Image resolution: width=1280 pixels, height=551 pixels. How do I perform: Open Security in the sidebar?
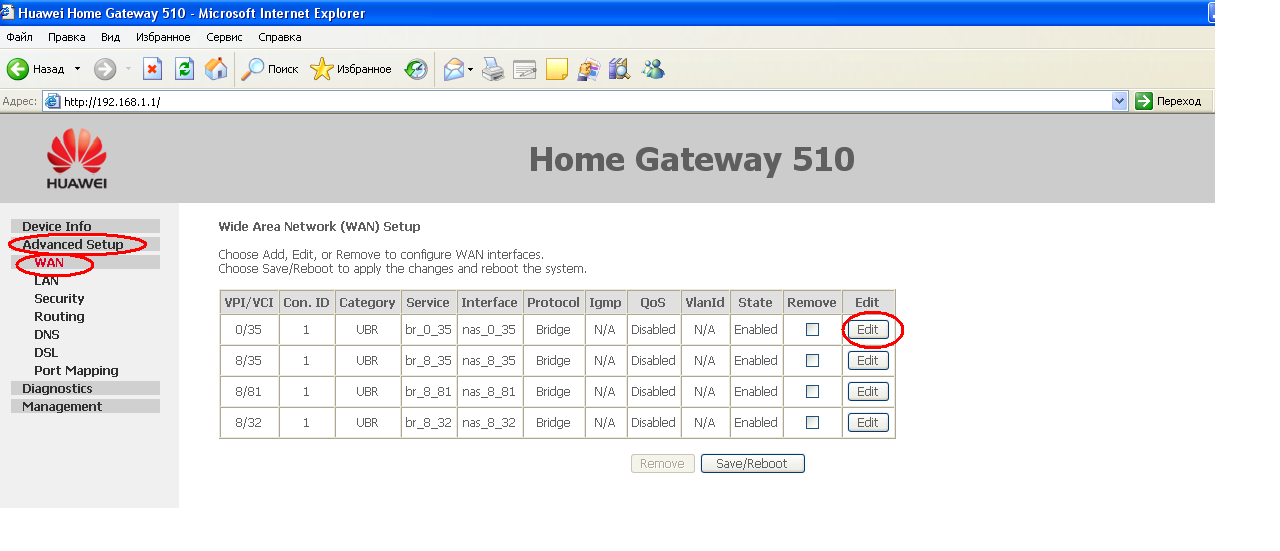pyautogui.click(x=59, y=298)
